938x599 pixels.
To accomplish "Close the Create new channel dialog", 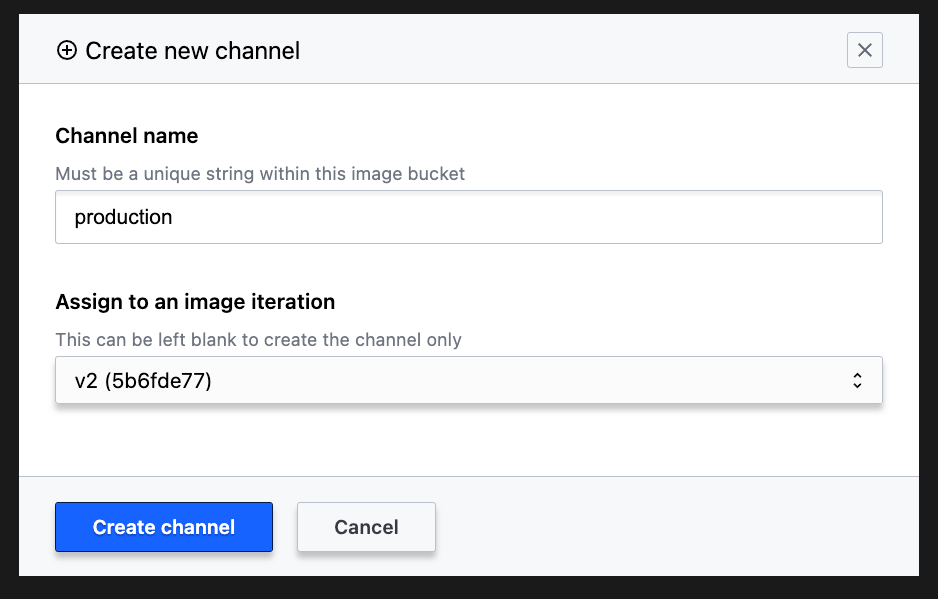I will click(x=864, y=50).
